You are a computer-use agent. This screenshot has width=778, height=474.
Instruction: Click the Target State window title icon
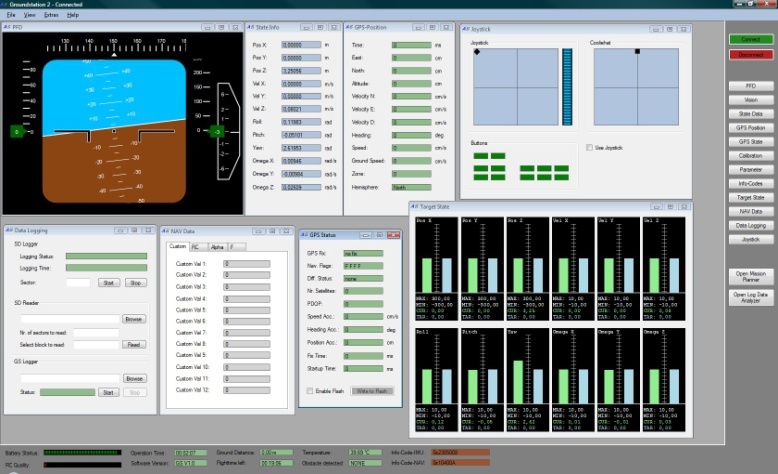tap(415, 205)
